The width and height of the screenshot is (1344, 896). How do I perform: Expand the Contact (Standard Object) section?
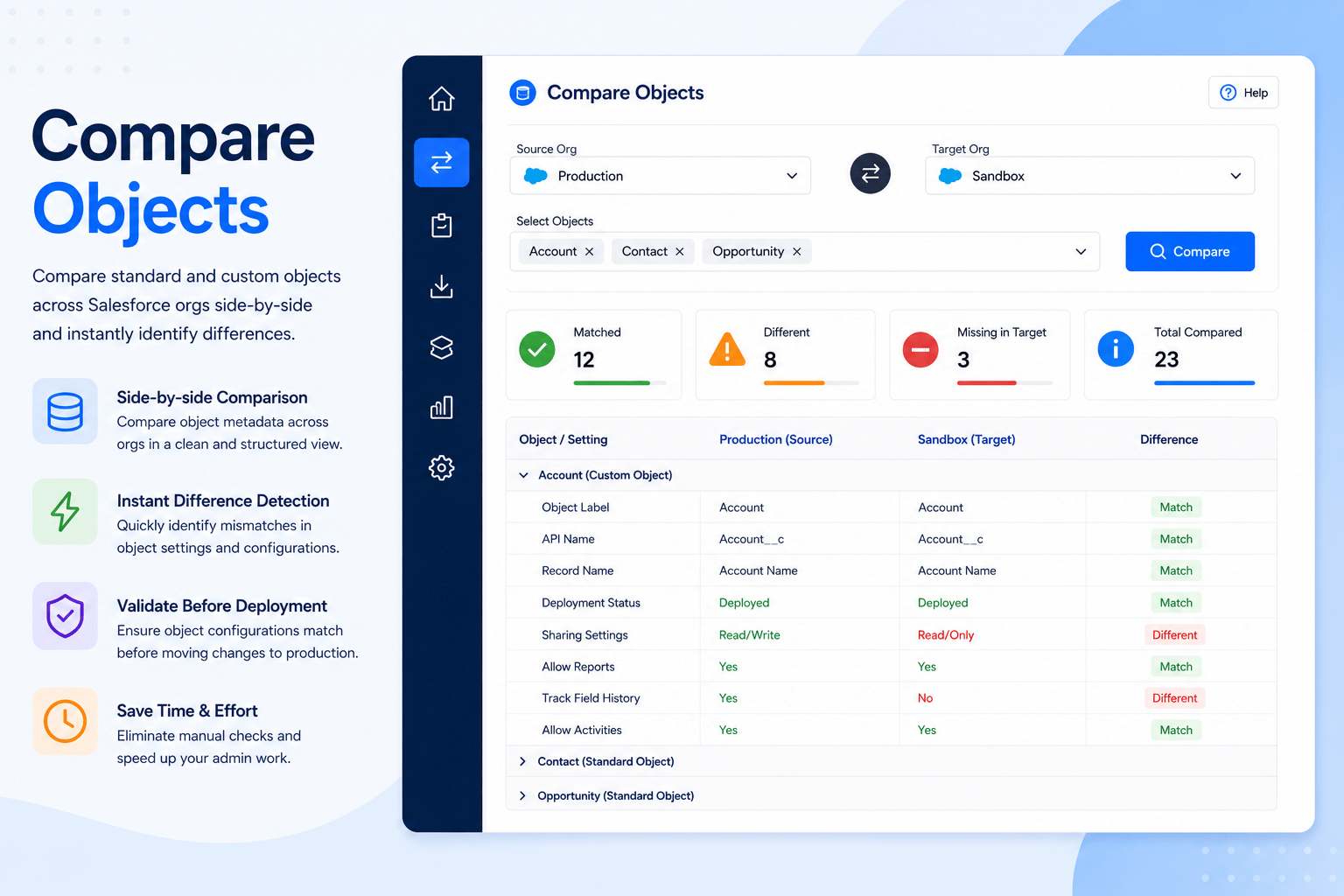coord(522,761)
